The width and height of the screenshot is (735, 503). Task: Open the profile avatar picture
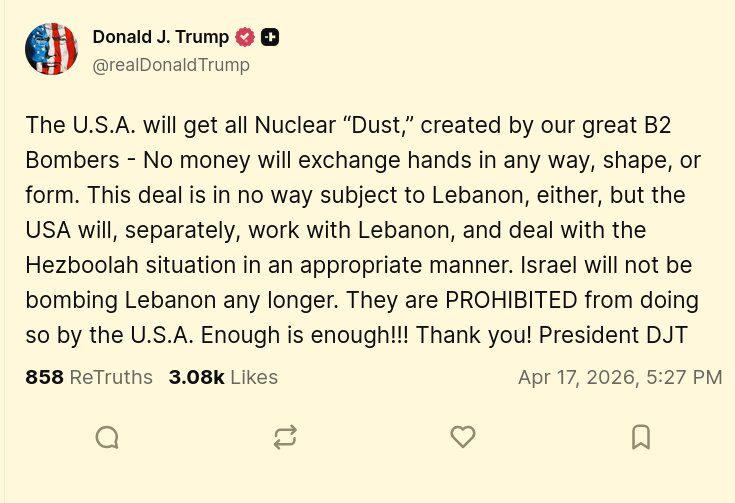click(52, 49)
